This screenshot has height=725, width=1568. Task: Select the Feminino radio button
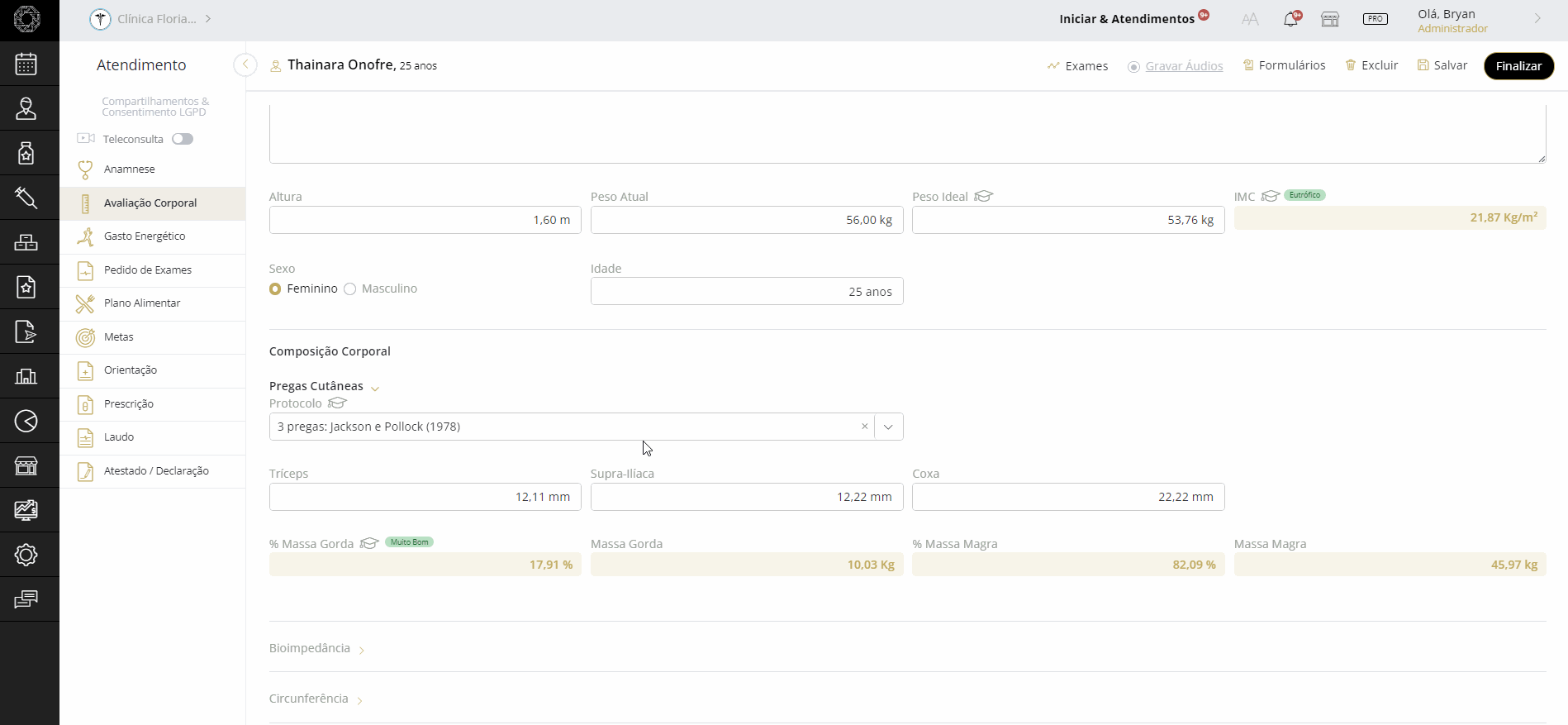pos(275,289)
